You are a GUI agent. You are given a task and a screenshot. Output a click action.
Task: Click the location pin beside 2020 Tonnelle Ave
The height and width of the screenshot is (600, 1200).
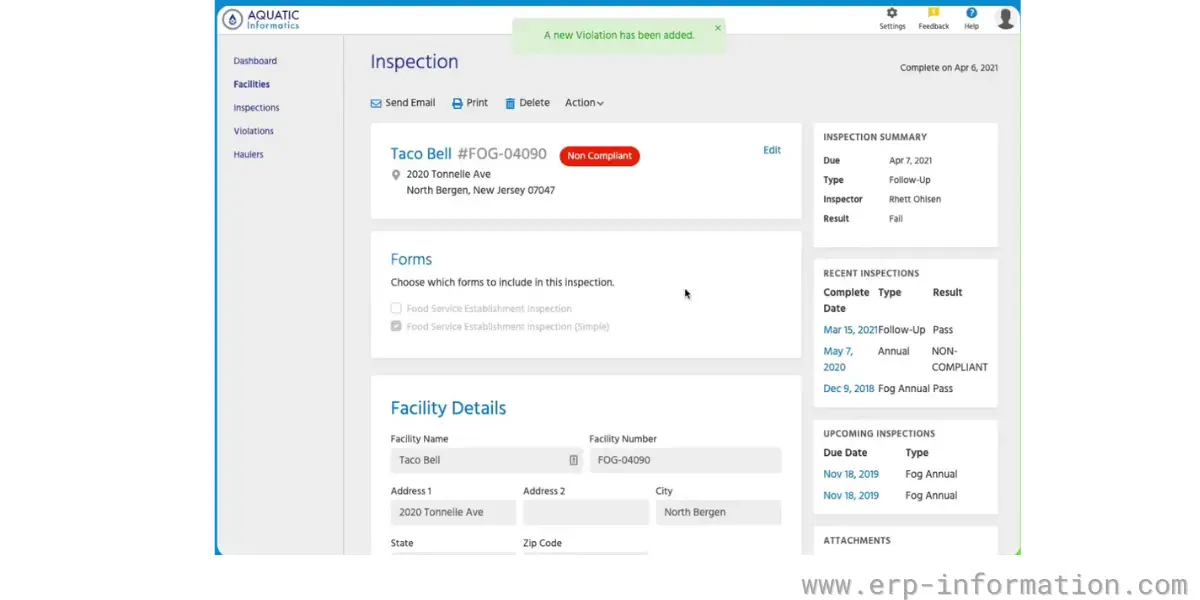[396, 175]
